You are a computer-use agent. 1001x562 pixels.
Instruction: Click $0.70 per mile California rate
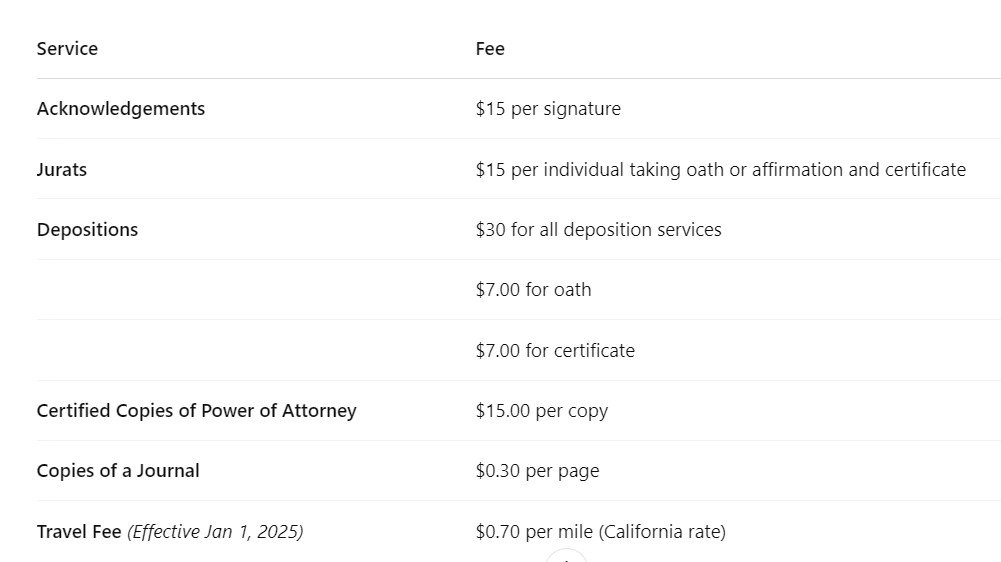tap(600, 532)
